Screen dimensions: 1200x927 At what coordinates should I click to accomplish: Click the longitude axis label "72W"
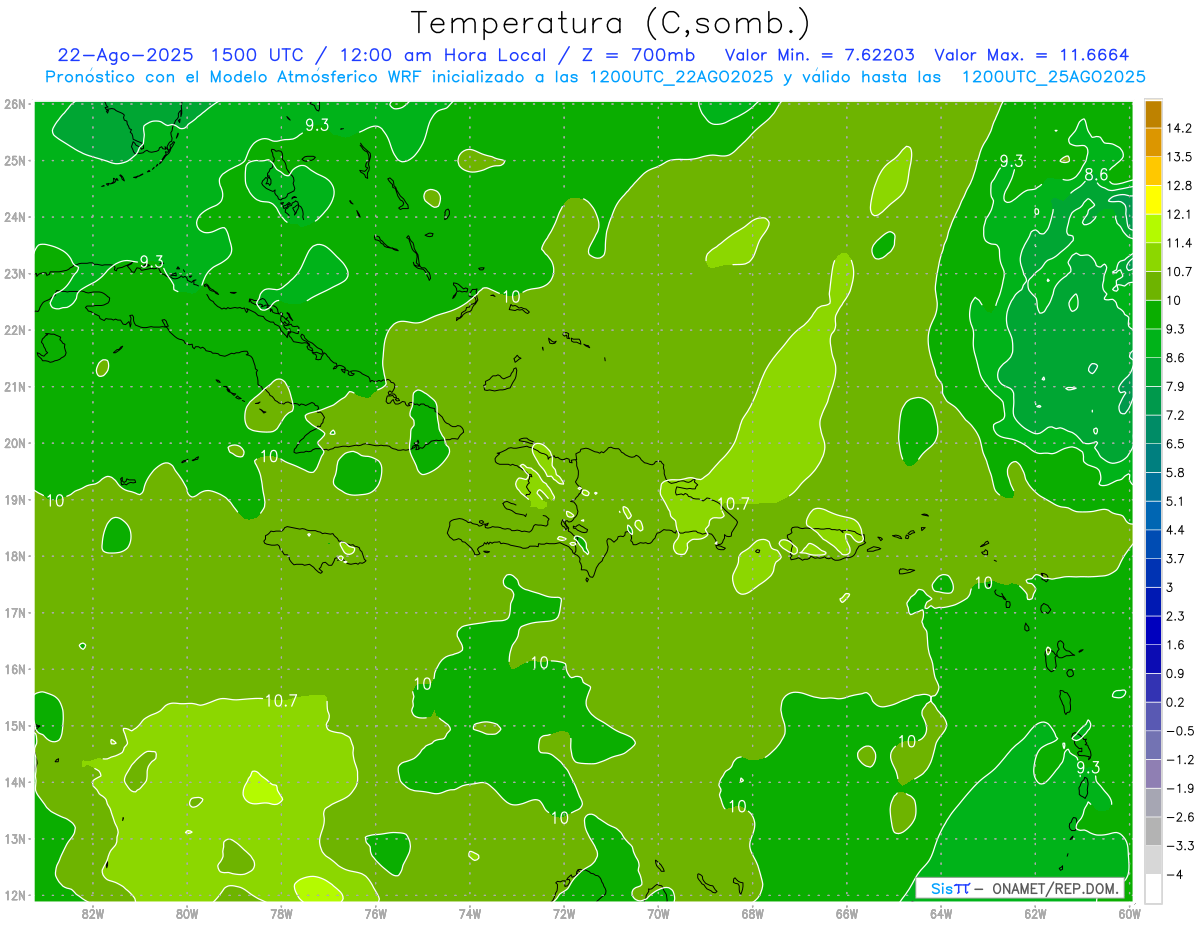pyautogui.click(x=564, y=913)
